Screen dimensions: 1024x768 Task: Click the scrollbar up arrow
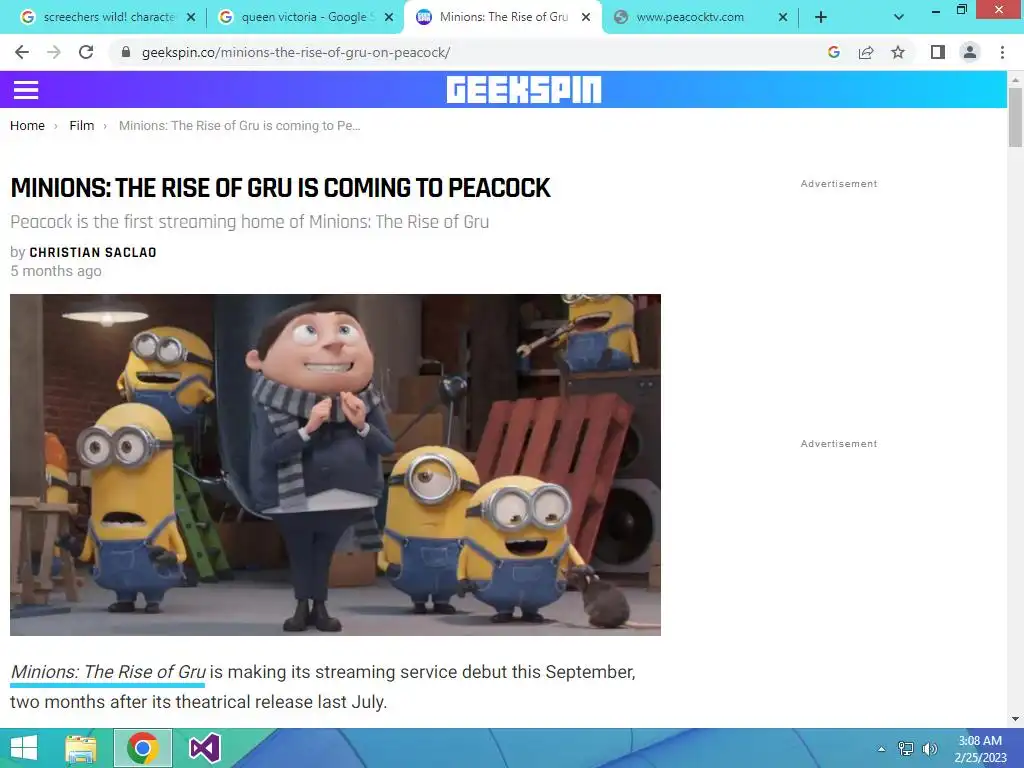point(1015,80)
